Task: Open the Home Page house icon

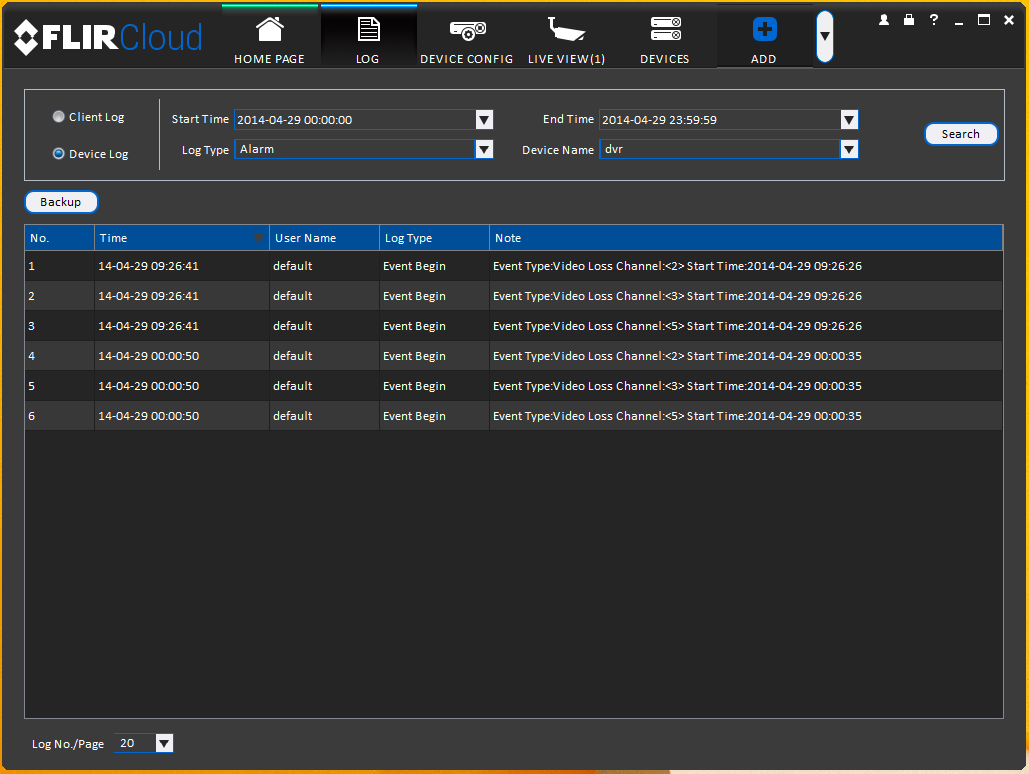Action: (270, 30)
